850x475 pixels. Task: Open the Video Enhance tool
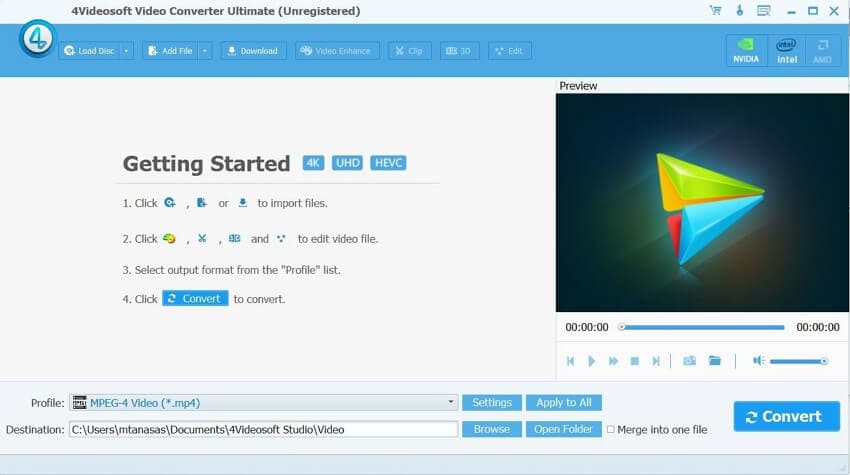(337, 51)
